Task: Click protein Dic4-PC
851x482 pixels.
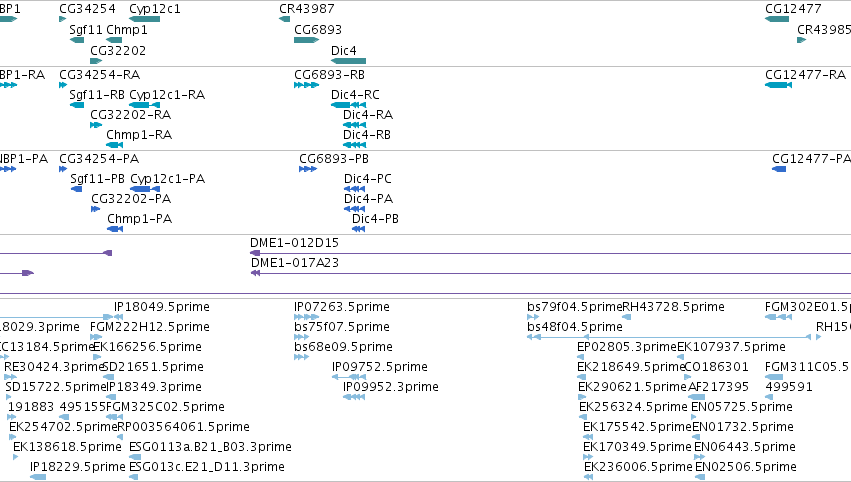Action: tap(367, 179)
